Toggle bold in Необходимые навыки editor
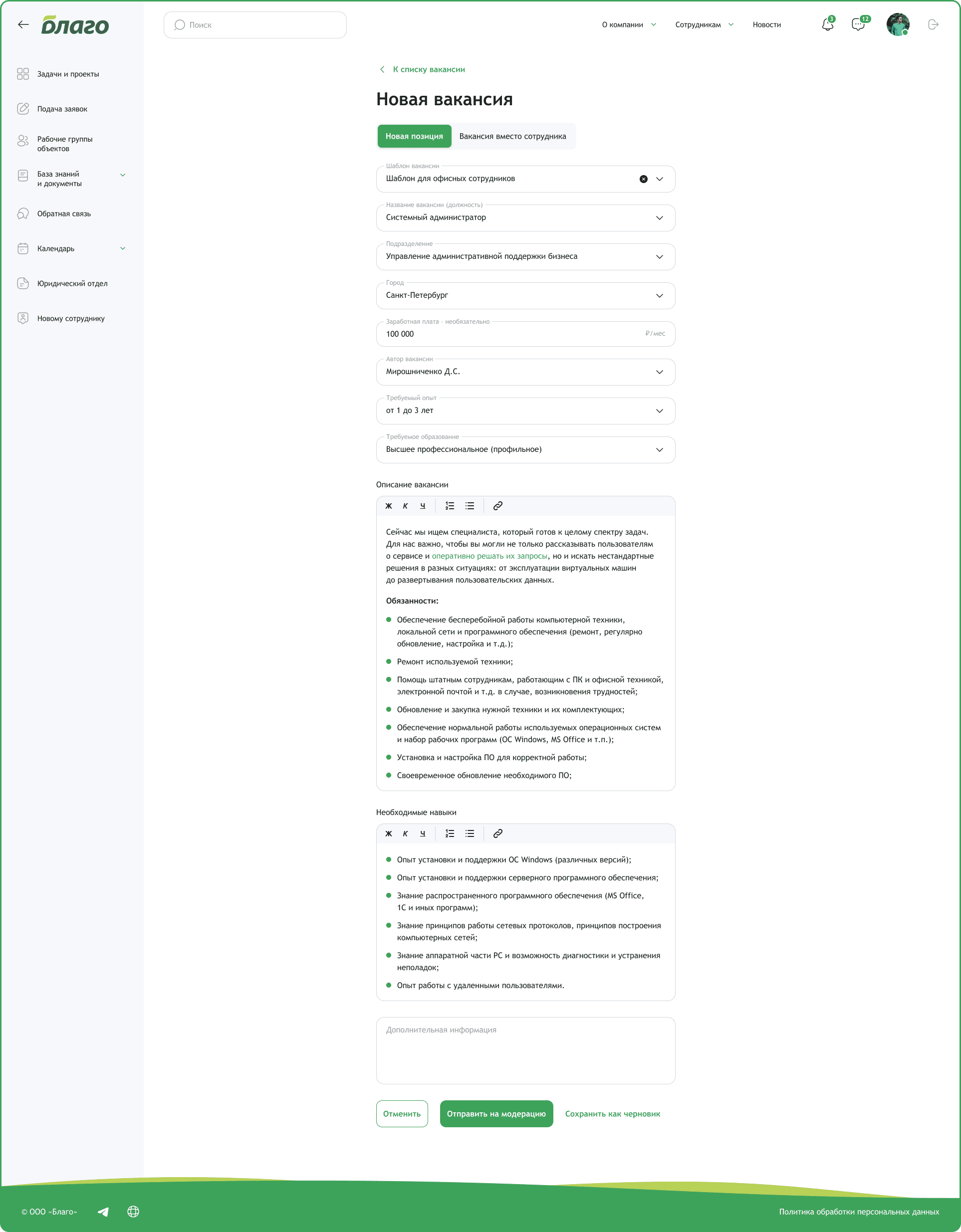Screen dimensions: 961x1232 [388, 834]
